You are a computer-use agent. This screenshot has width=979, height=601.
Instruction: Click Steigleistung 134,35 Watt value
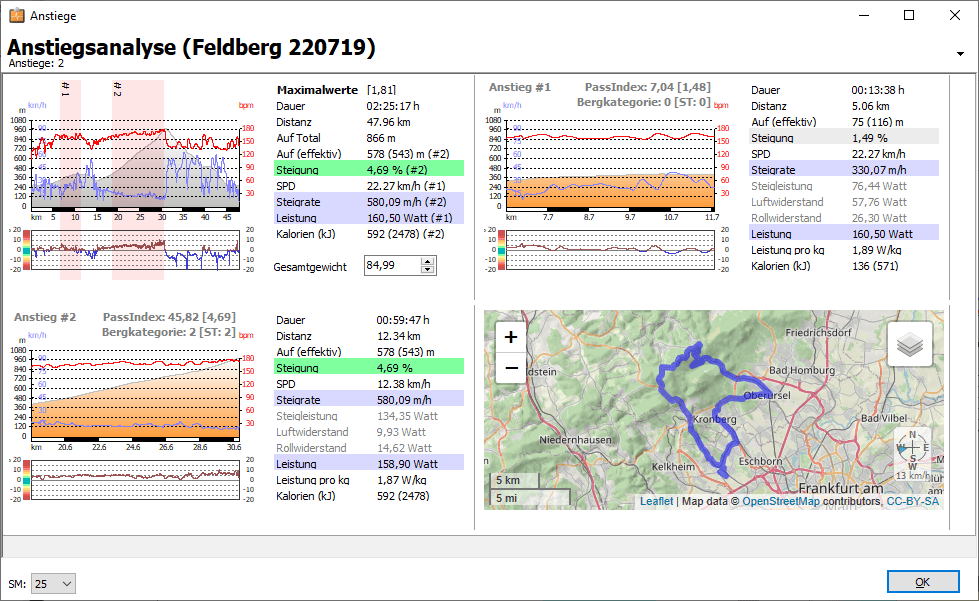pos(407,416)
